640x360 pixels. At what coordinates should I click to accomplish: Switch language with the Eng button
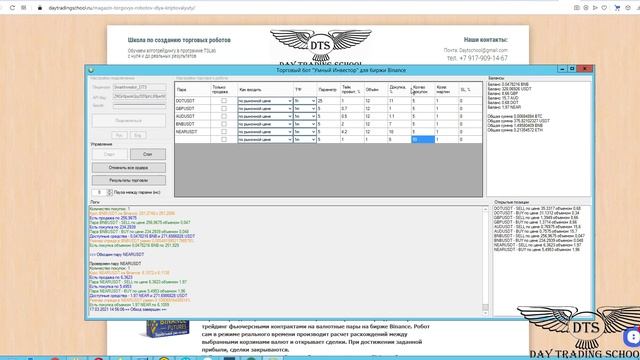[138, 135]
